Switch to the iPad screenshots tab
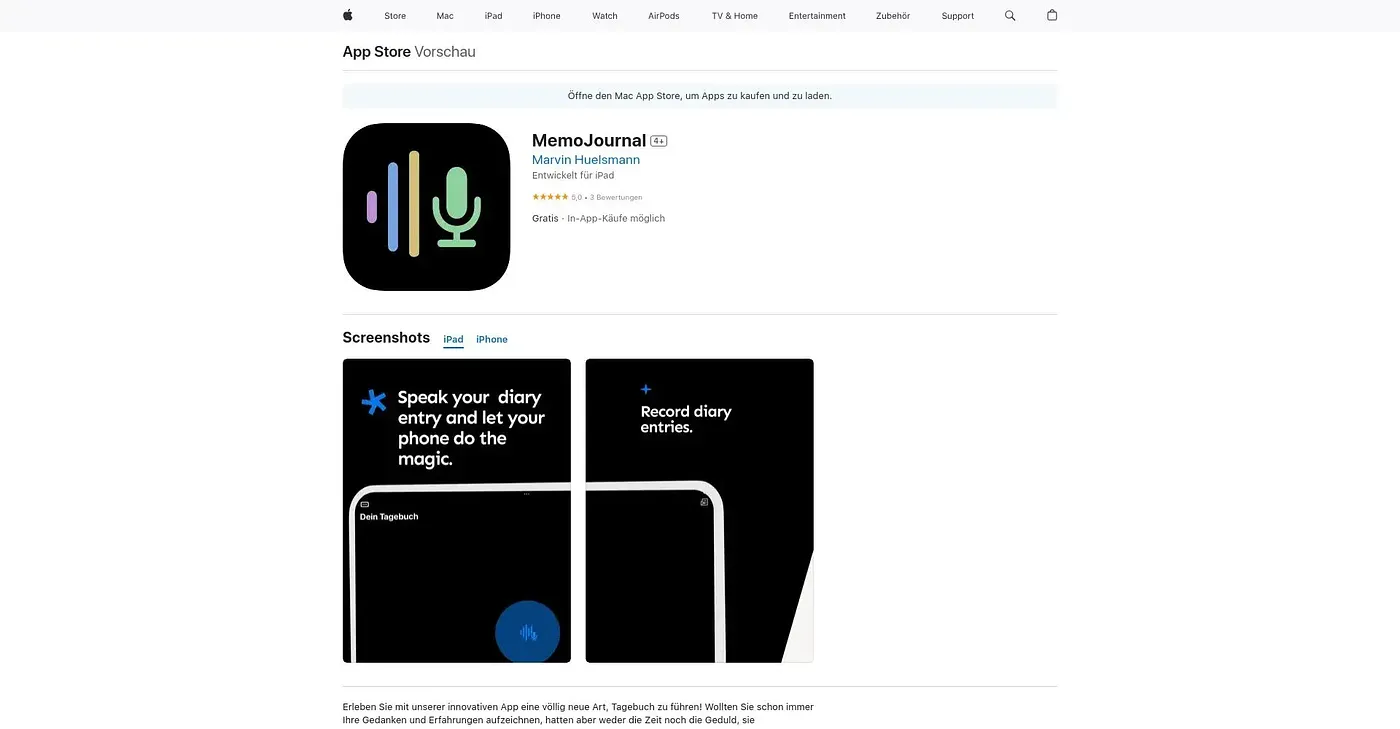The height and width of the screenshot is (729, 1400). coord(453,340)
